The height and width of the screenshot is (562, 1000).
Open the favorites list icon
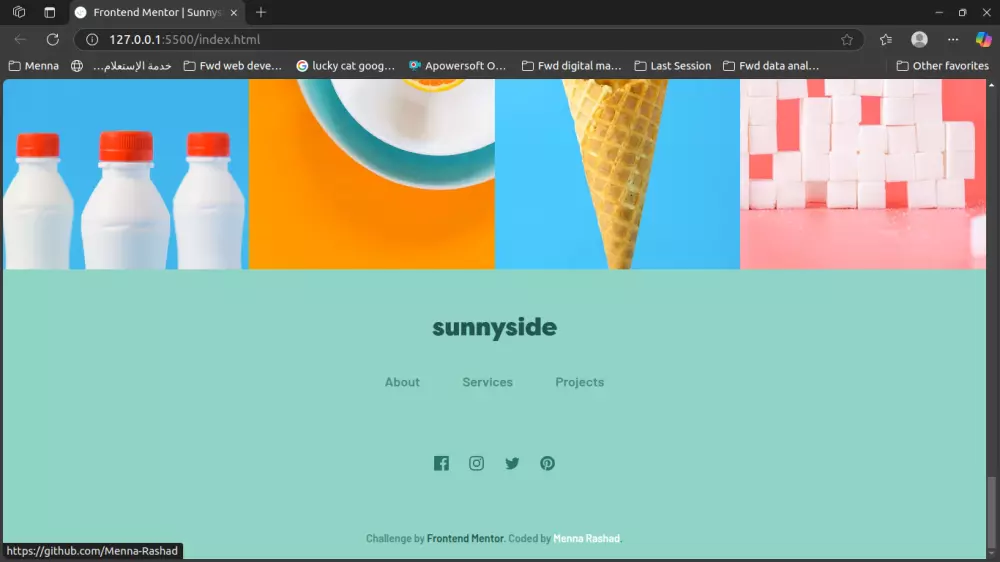[x=886, y=40]
